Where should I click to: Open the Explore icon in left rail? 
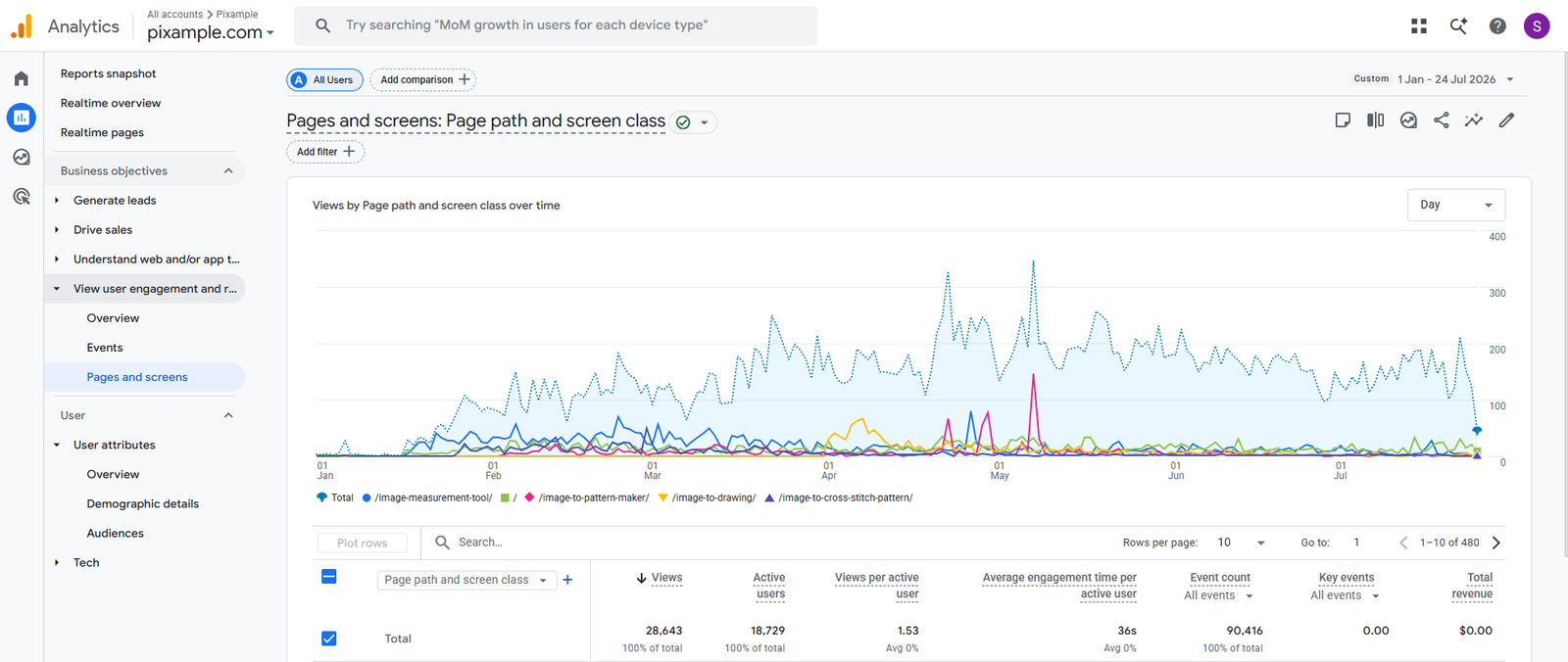pos(22,157)
